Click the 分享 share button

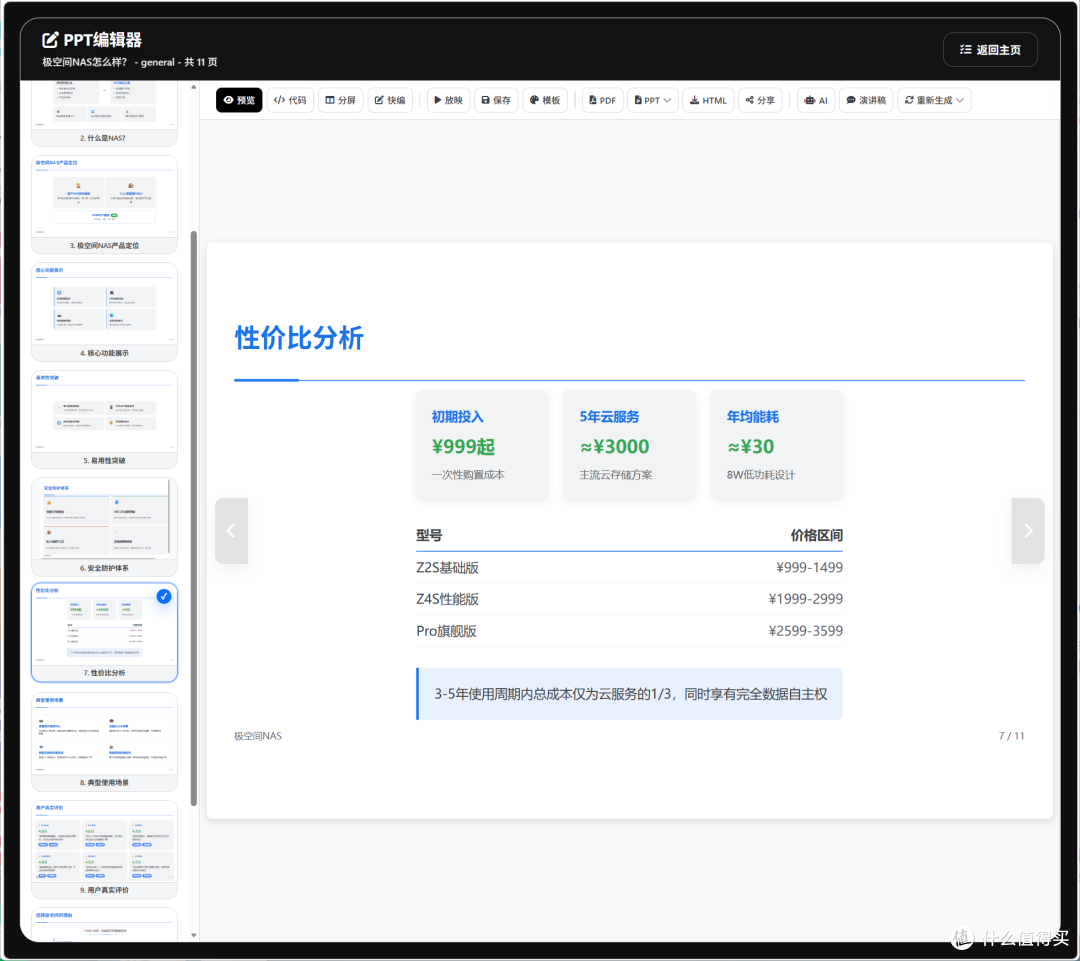click(760, 100)
